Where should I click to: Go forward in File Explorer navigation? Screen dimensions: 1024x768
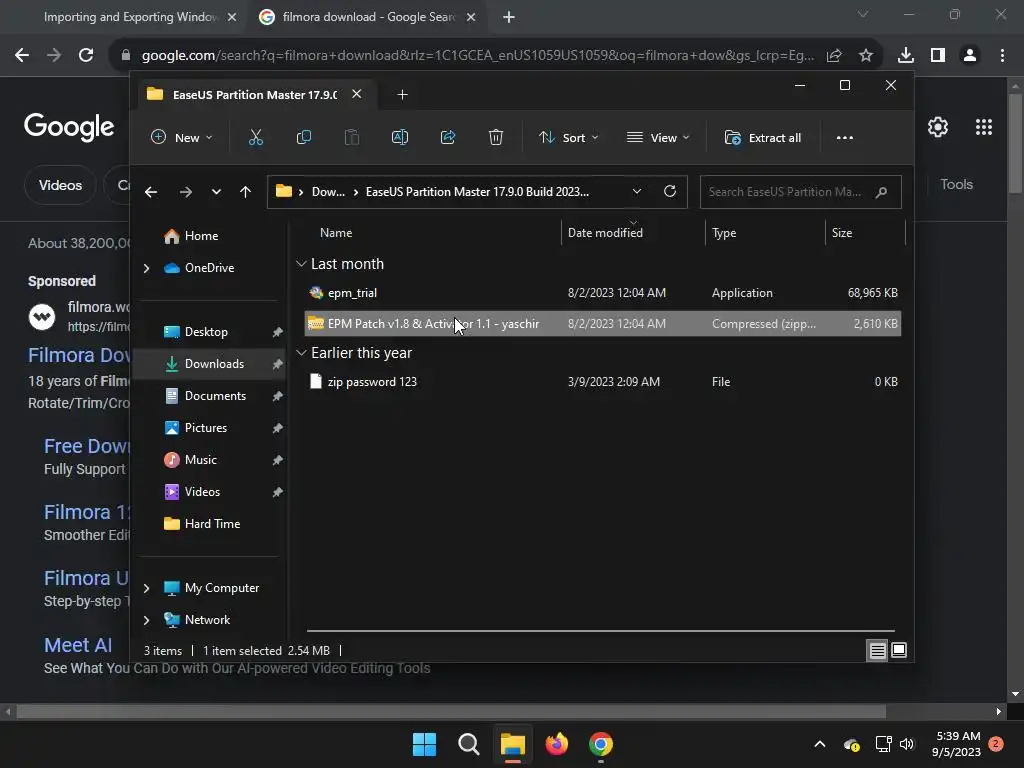[185, 192]
